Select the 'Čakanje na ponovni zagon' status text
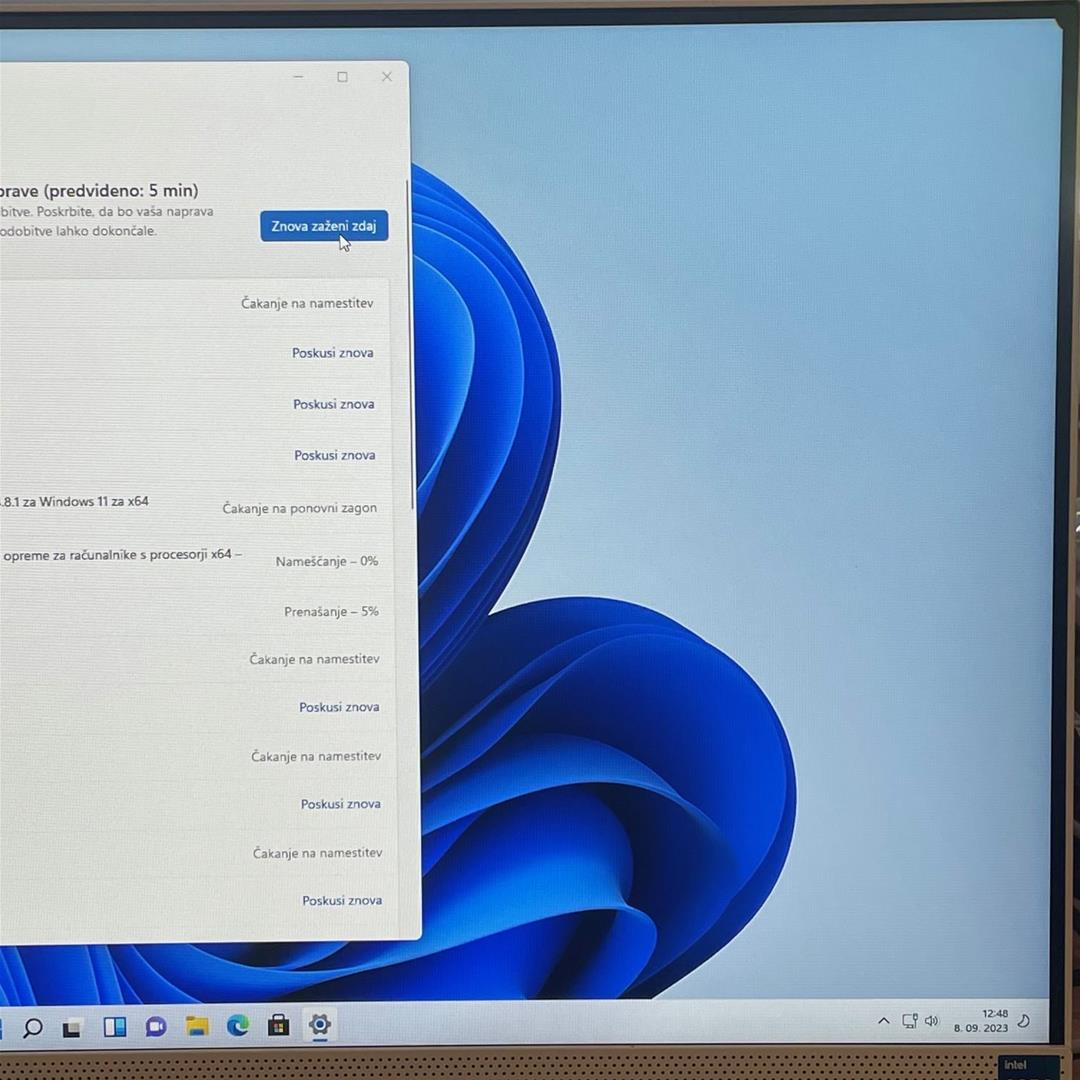 point(300,508)
